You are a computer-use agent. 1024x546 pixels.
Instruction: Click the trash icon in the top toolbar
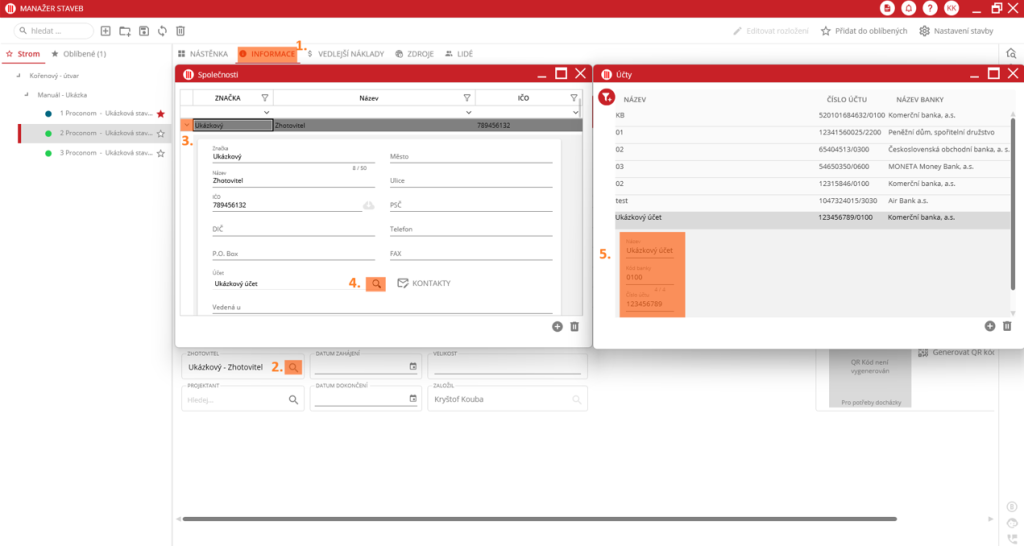[180, 32]
